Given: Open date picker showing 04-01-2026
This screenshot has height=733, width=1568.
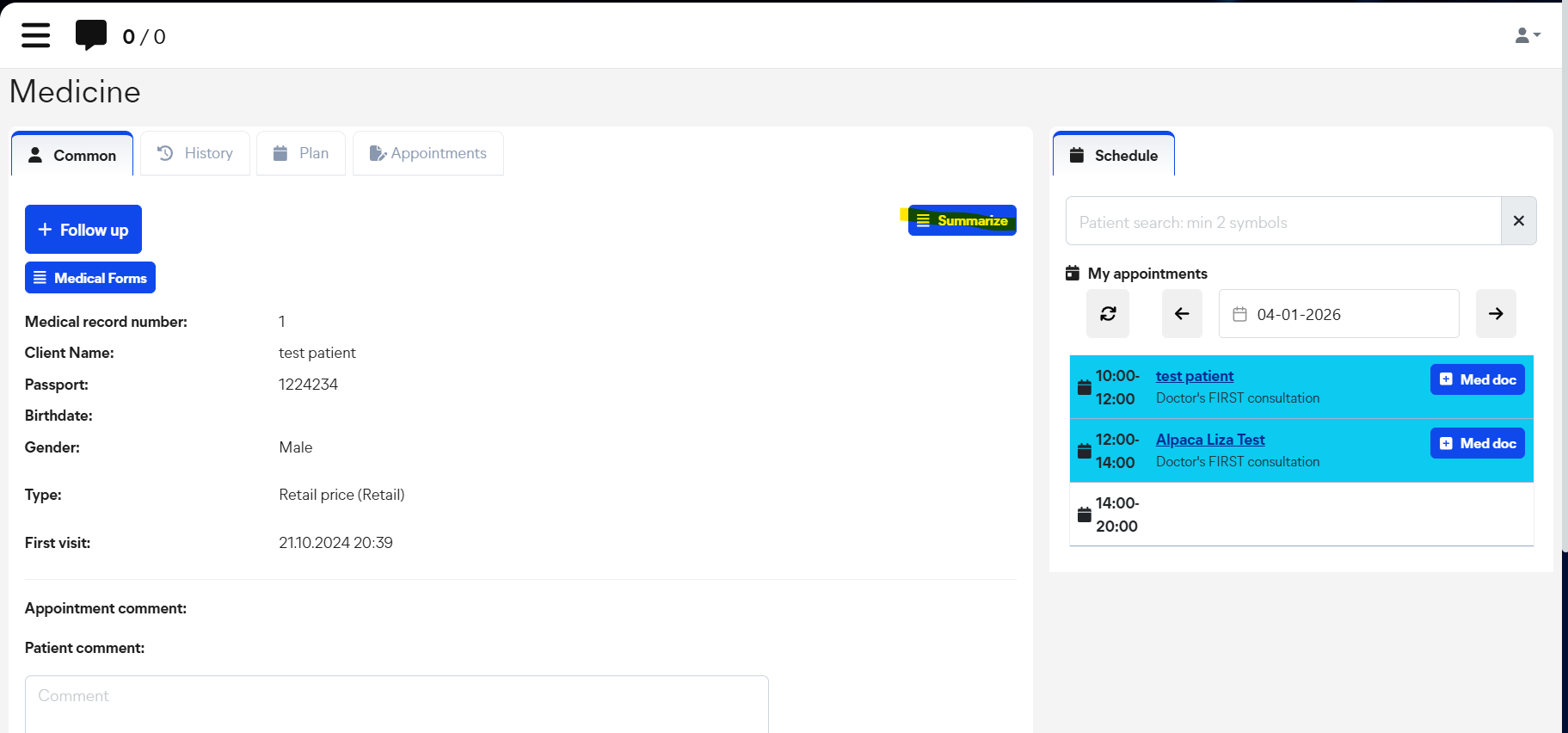Looking at the screenshot, I should (x=1338, y=314).
